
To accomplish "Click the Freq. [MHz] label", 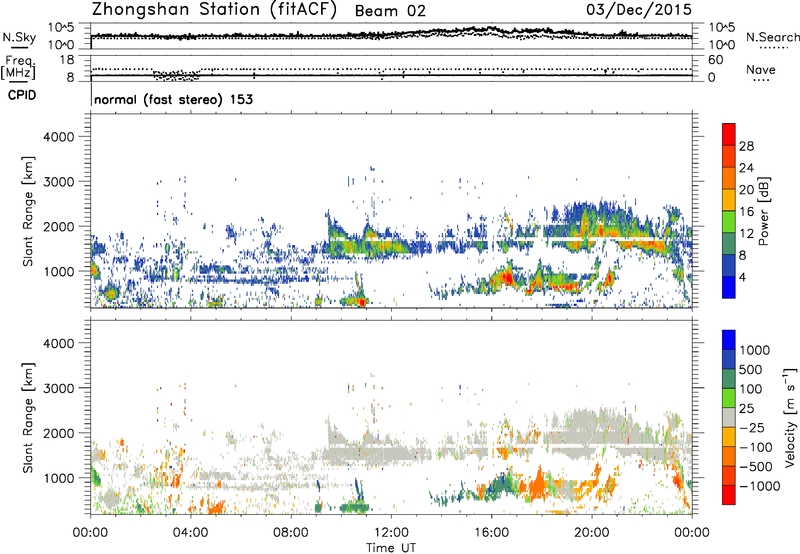I will [20, 67].
